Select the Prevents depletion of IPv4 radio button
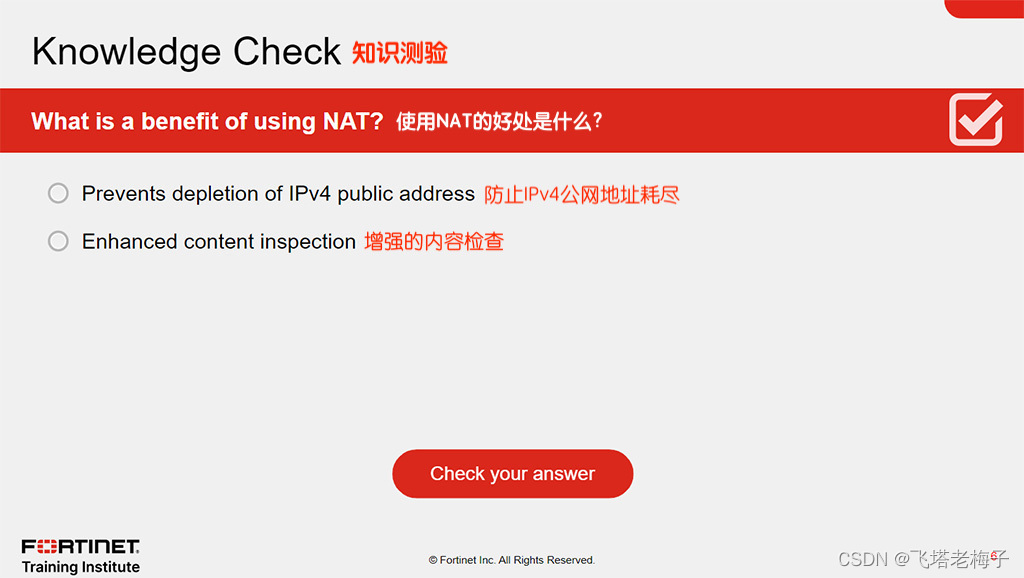This screenshot has width=1024, height=578. (x=58, y=193)
